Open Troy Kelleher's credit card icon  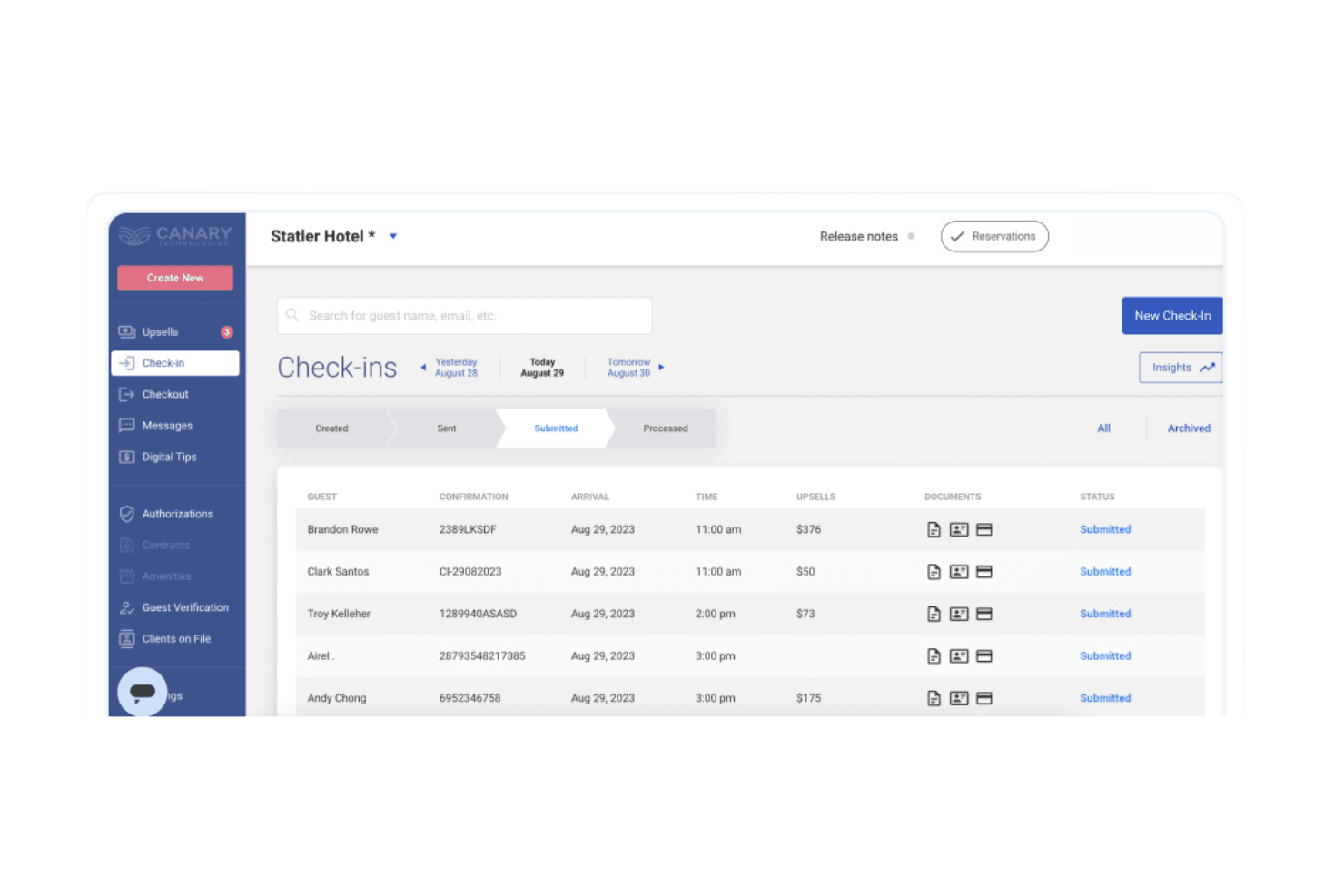pos(984,614)
